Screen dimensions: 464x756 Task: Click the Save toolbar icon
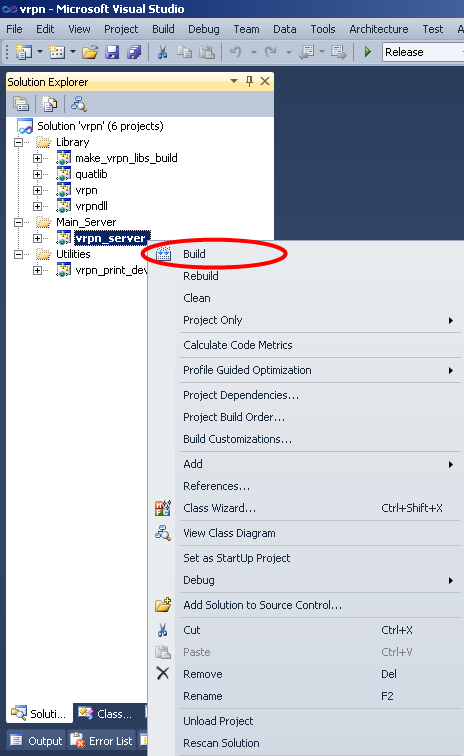[112, 52]
